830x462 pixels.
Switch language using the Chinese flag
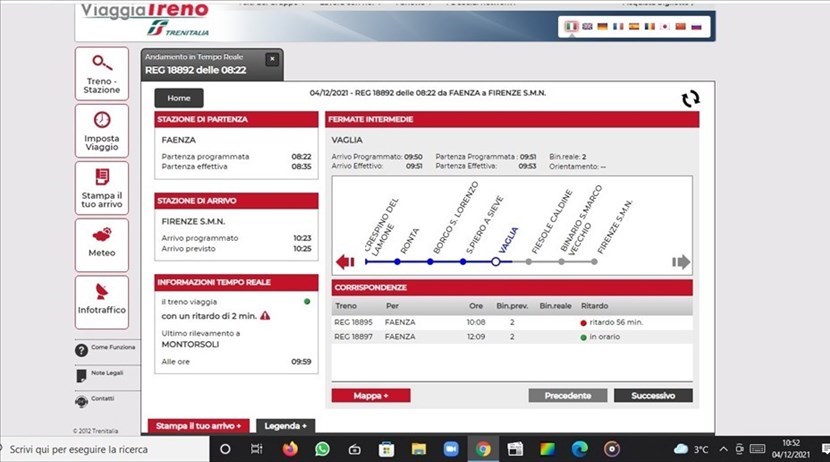click(681, 26)
